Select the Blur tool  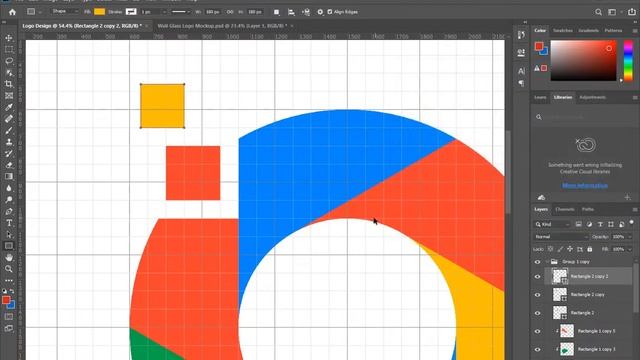(x=9, y=188)
